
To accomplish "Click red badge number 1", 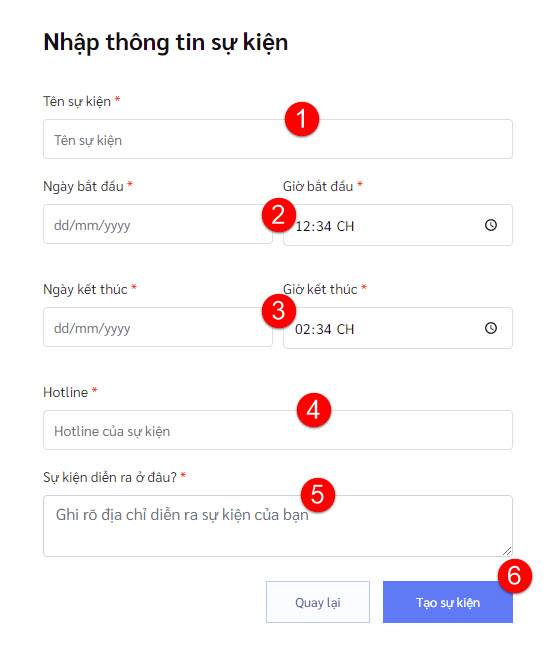I will 302,119.
